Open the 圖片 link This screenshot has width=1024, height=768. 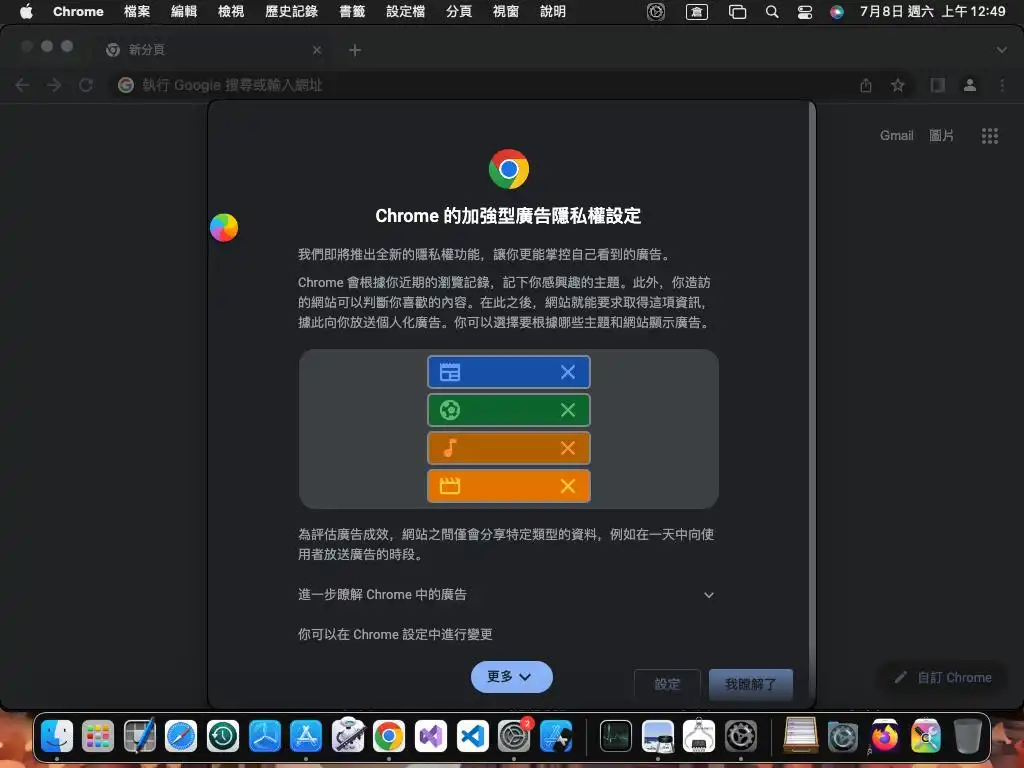coord(941,136)
